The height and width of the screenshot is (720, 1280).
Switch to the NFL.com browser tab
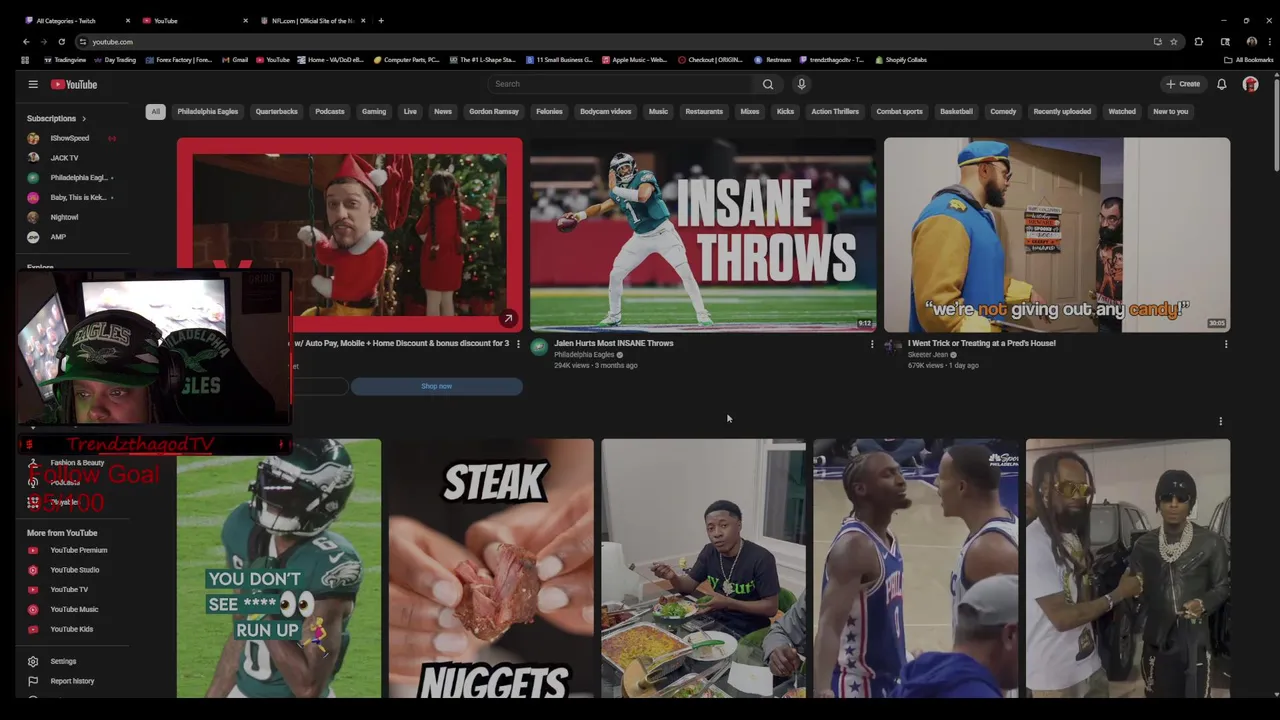click(312, 20)
